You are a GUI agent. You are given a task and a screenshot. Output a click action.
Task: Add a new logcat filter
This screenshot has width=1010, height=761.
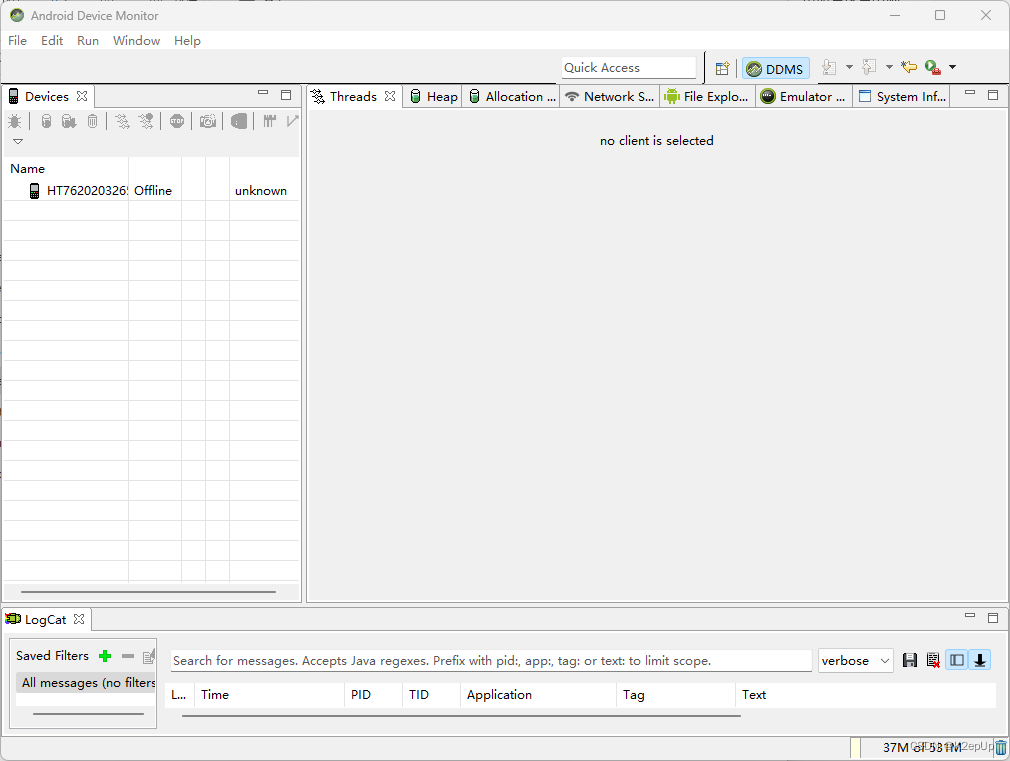(x=105, y=656)
